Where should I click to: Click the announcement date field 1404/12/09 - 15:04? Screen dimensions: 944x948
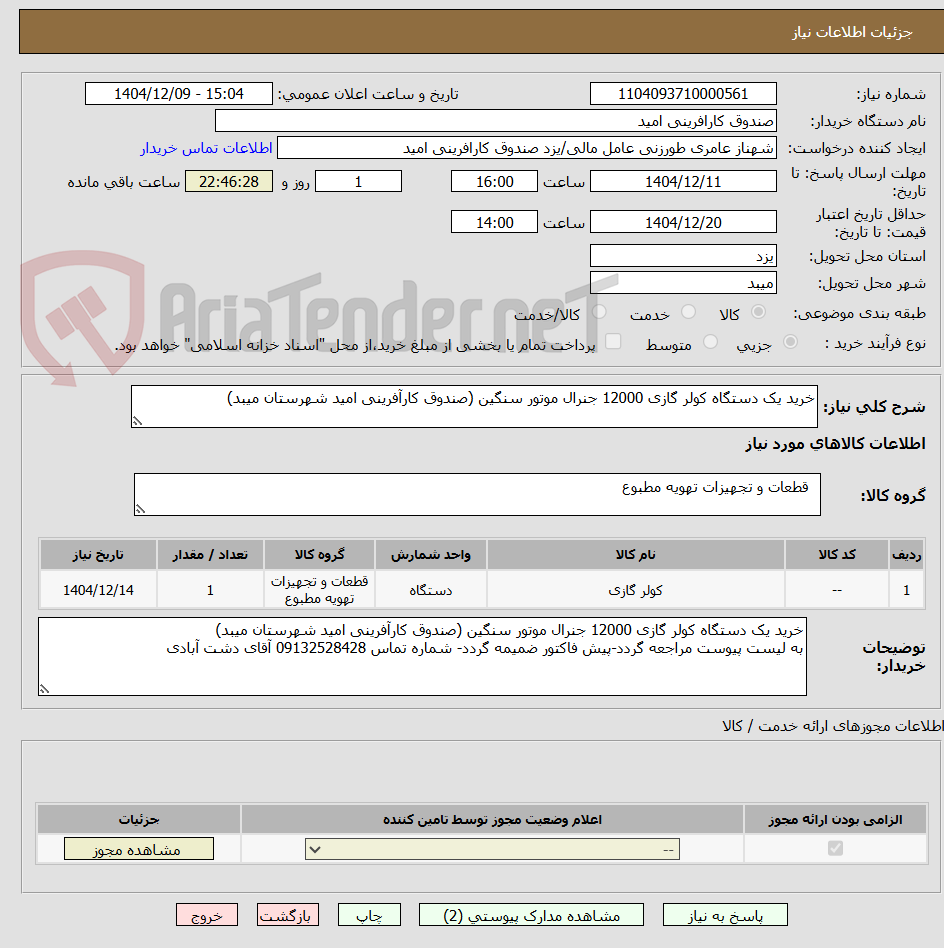tap(179, 94)
